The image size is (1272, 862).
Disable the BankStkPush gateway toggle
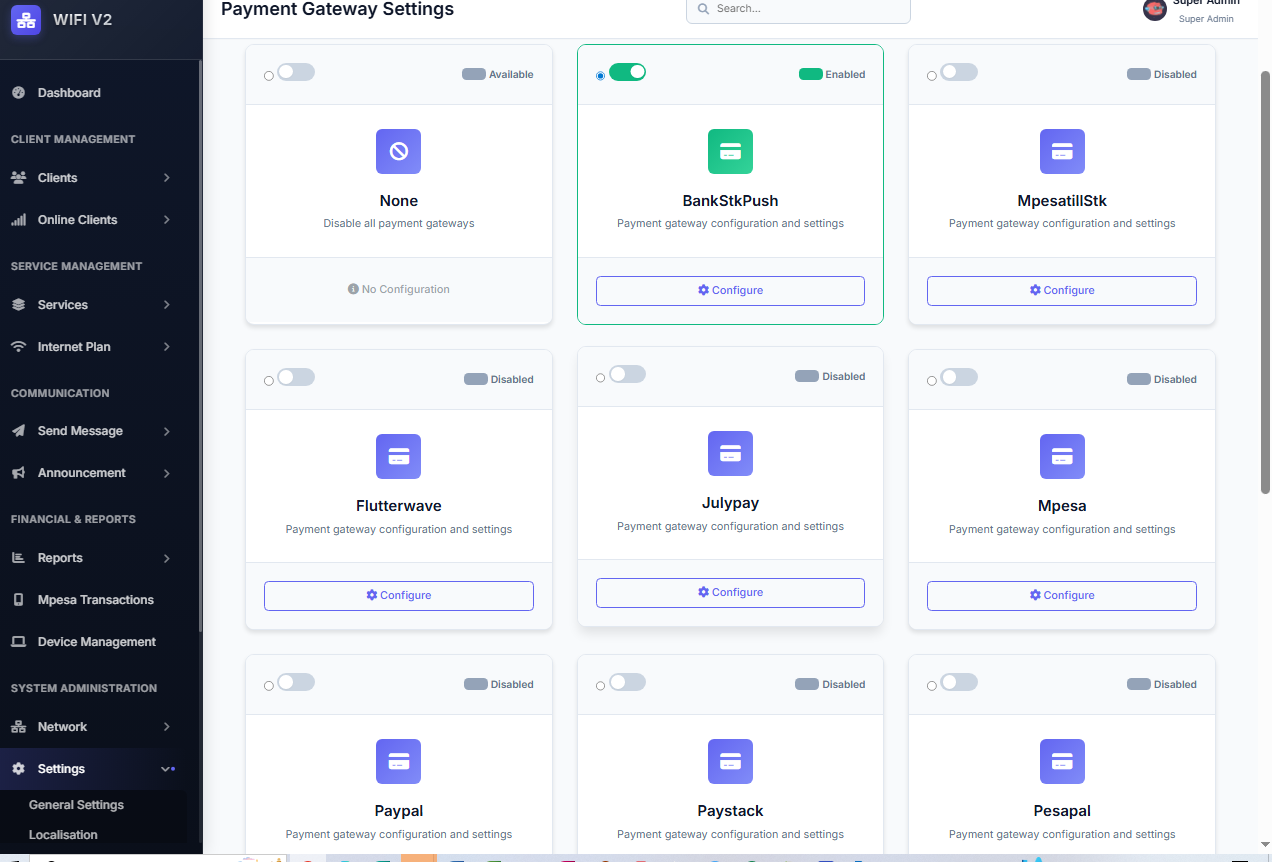coord(627,72)
